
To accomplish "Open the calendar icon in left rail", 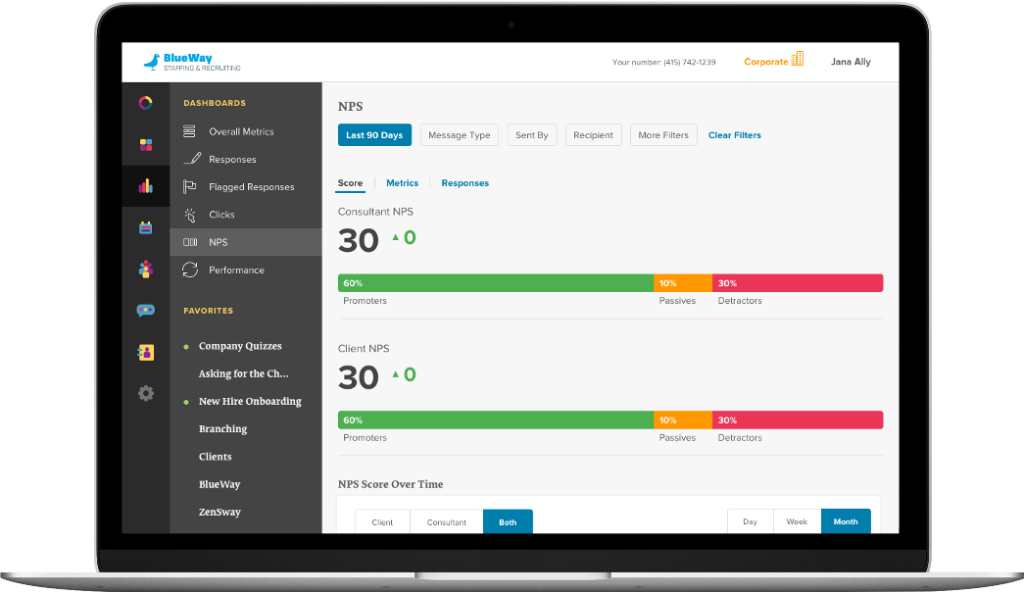I will pos(146,227).
